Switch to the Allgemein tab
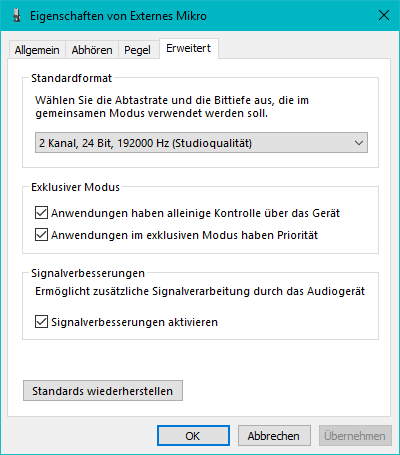Screen dimensions: 400x455 click(x=37, y=50)
